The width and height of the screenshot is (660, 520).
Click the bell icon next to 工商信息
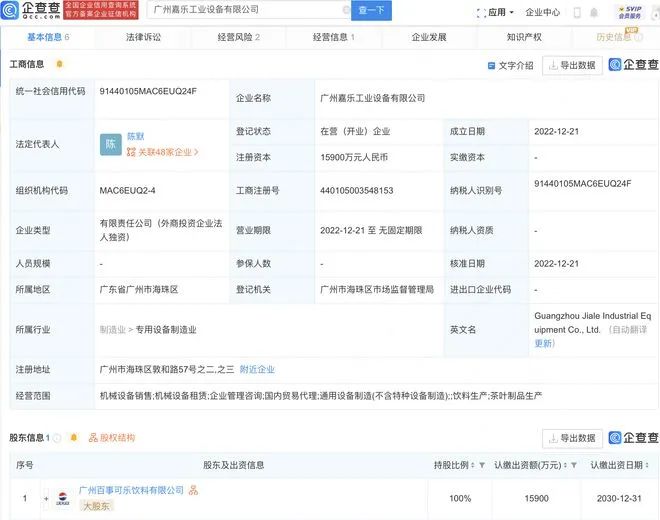pyautogui.click(x=59, y=64)
